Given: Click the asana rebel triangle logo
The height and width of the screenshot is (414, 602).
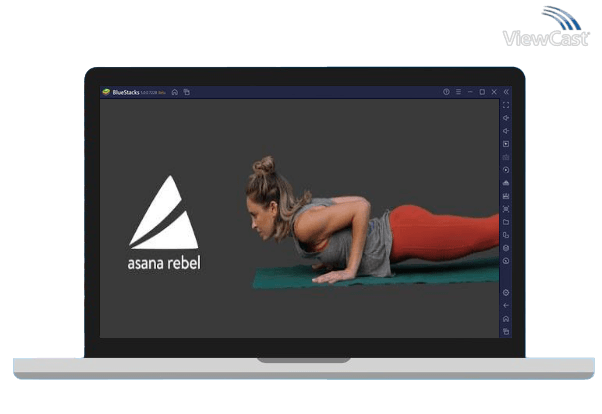Looking at the screenshot, I should [x=164, y=212].
